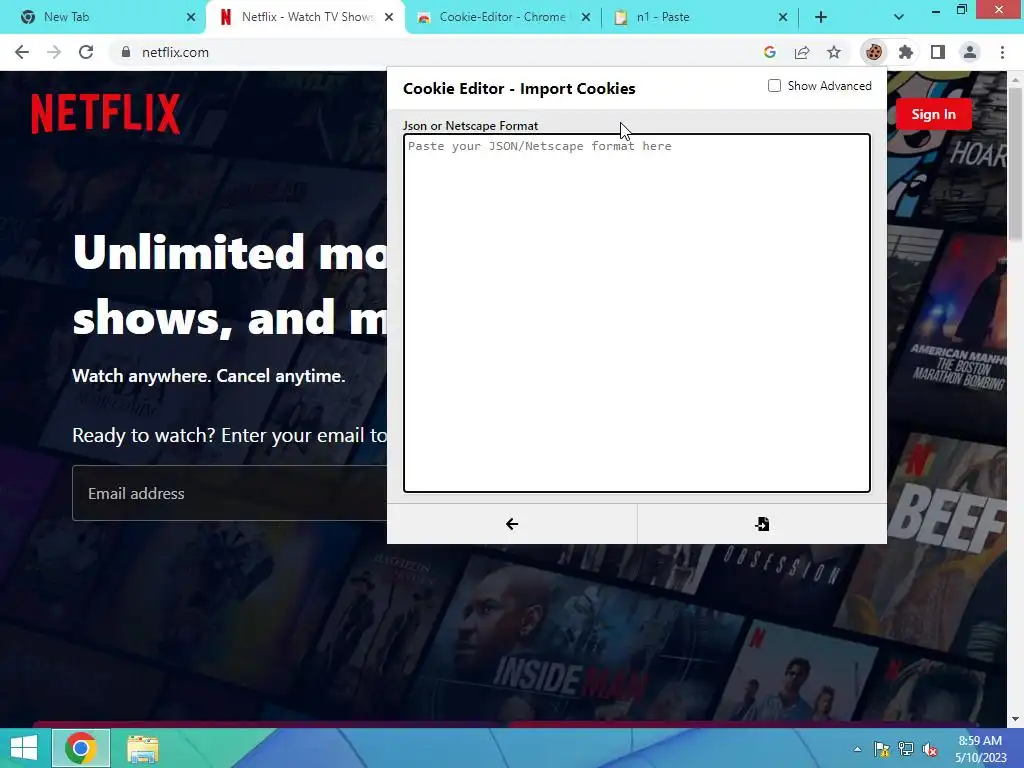Open the Windows Start menu
This screenshot has height=768, width=1024.
click(24, 748)
